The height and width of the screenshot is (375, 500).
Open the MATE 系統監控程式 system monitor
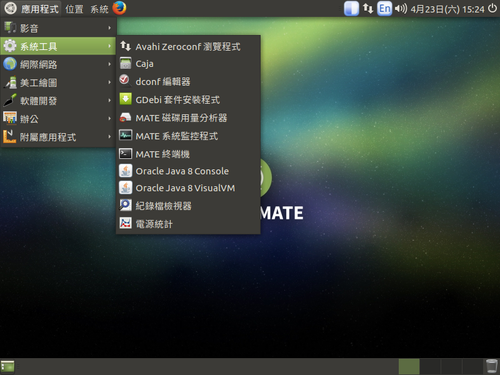tap(188, 136)
